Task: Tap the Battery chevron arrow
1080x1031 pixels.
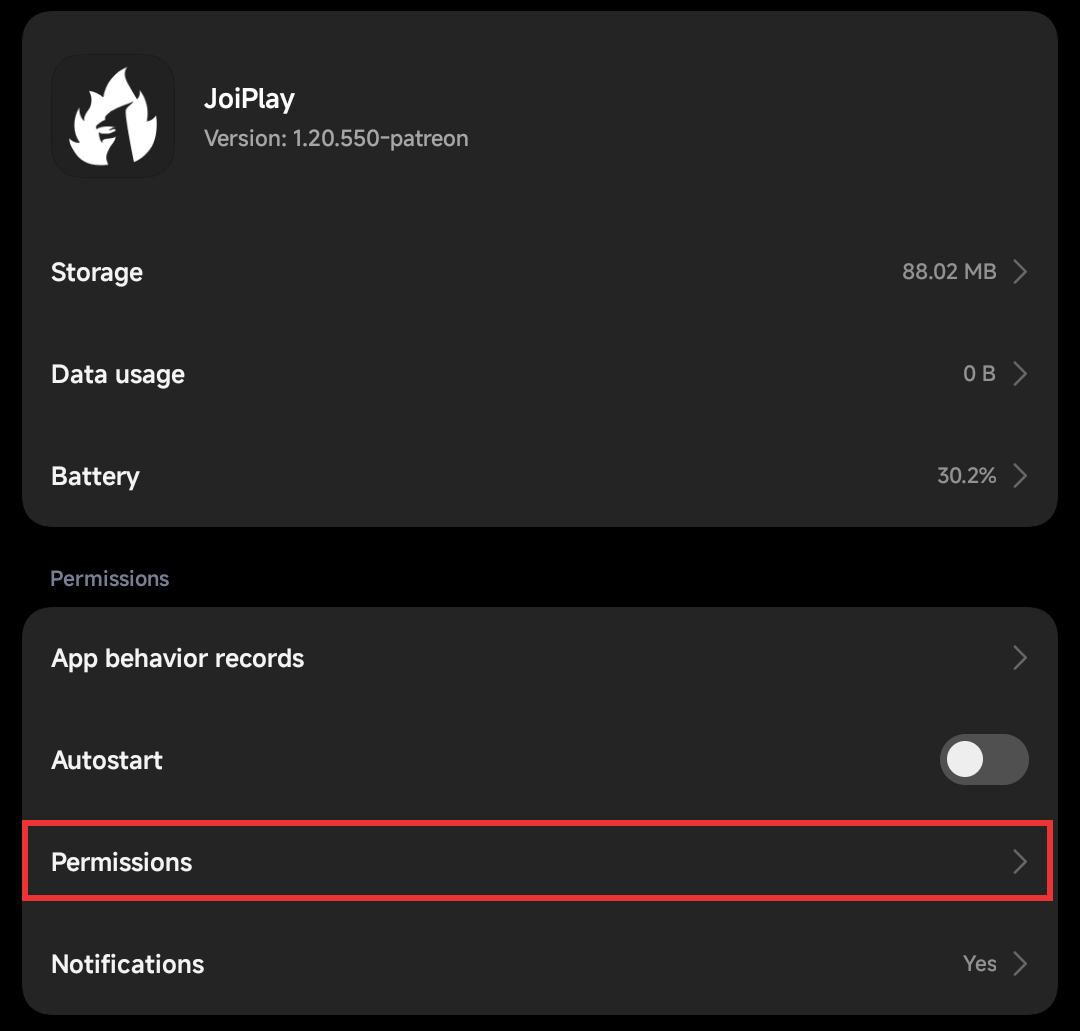Action: [1020, 476]
